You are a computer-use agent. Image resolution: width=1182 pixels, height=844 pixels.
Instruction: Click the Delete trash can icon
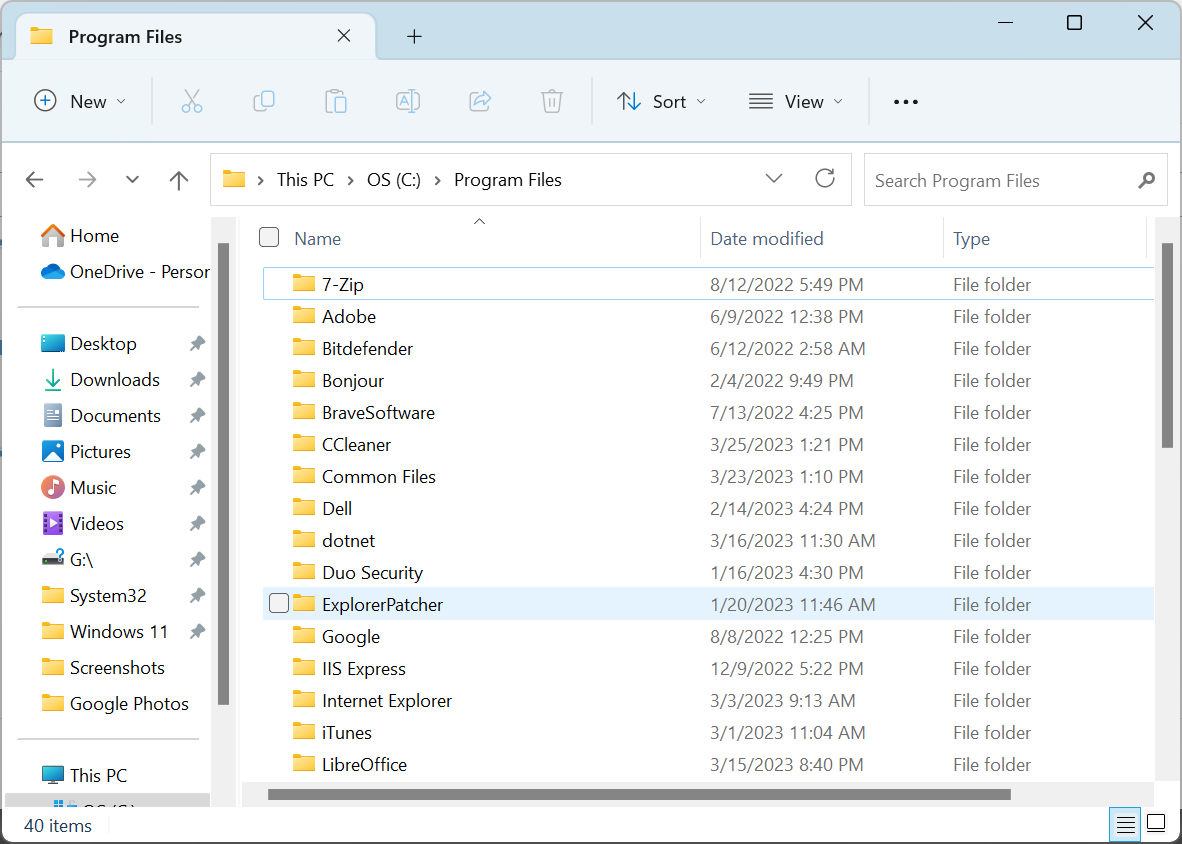tap(552, 101)
